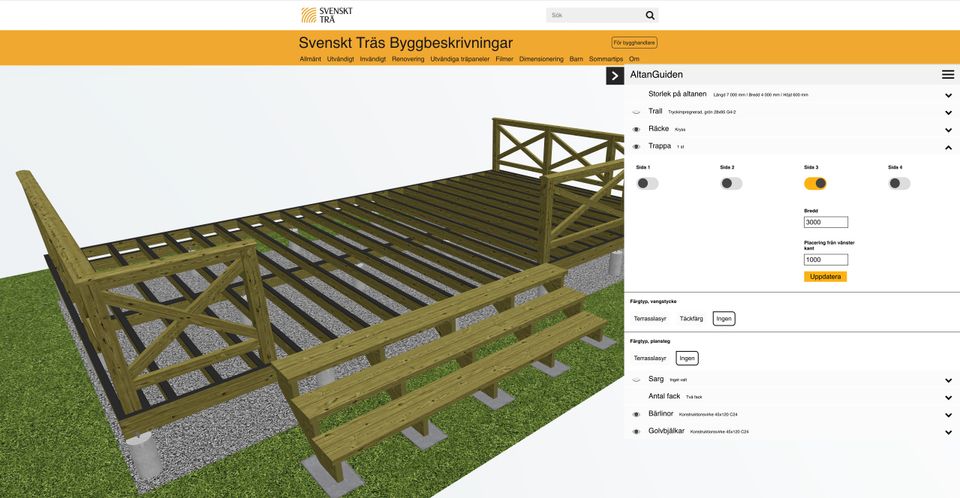Expand the Antal fack section chevron
Screen dimensions: 960x498
(x=948, y=398)
